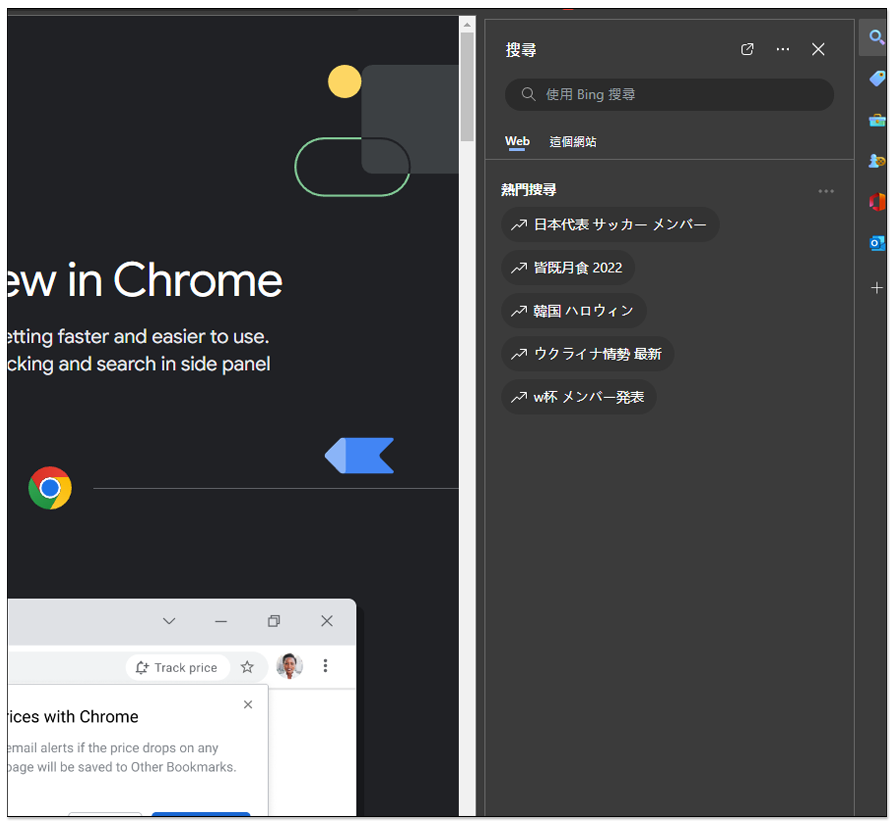Open search panel in a new tab

coord(747,50)
